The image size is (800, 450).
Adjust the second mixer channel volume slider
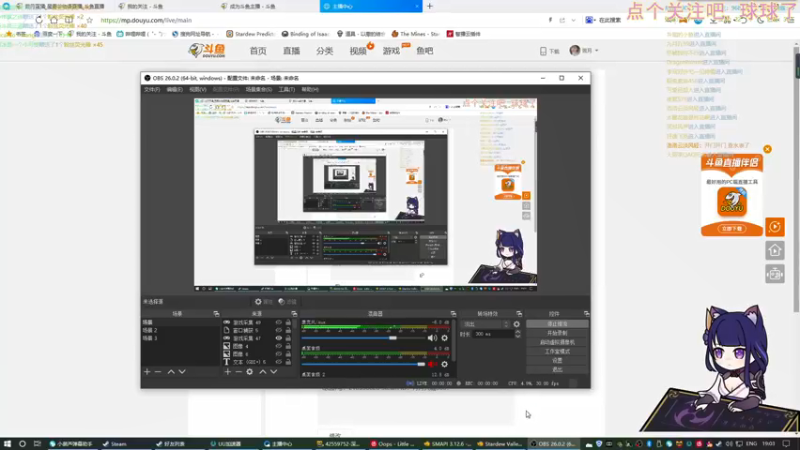coord(364,364)
